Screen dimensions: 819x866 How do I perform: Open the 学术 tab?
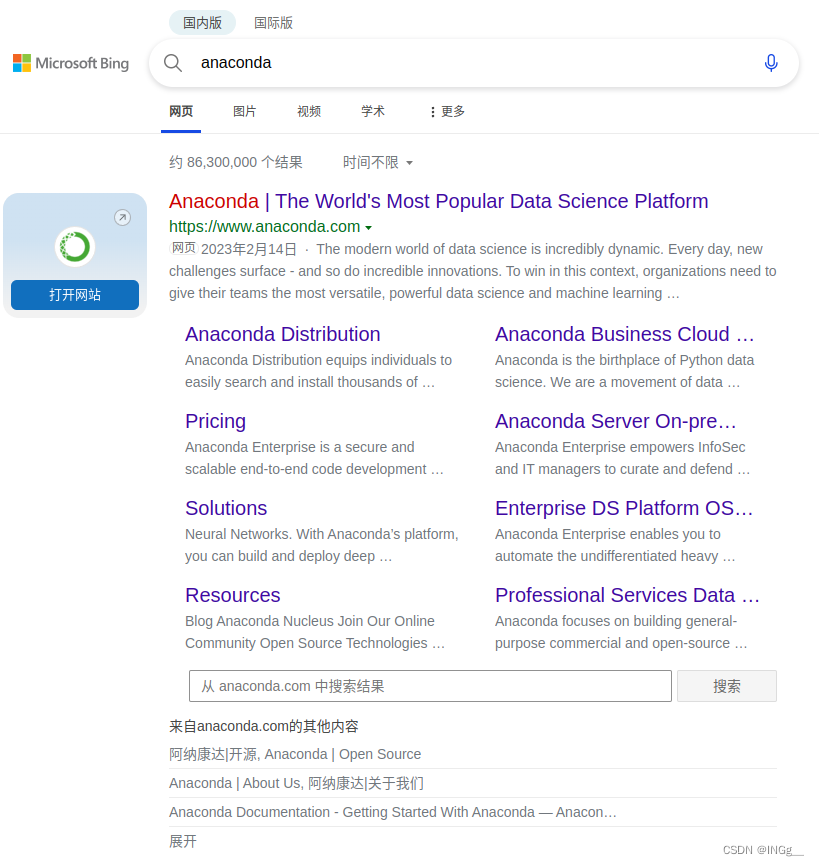(x=372, y=112)
